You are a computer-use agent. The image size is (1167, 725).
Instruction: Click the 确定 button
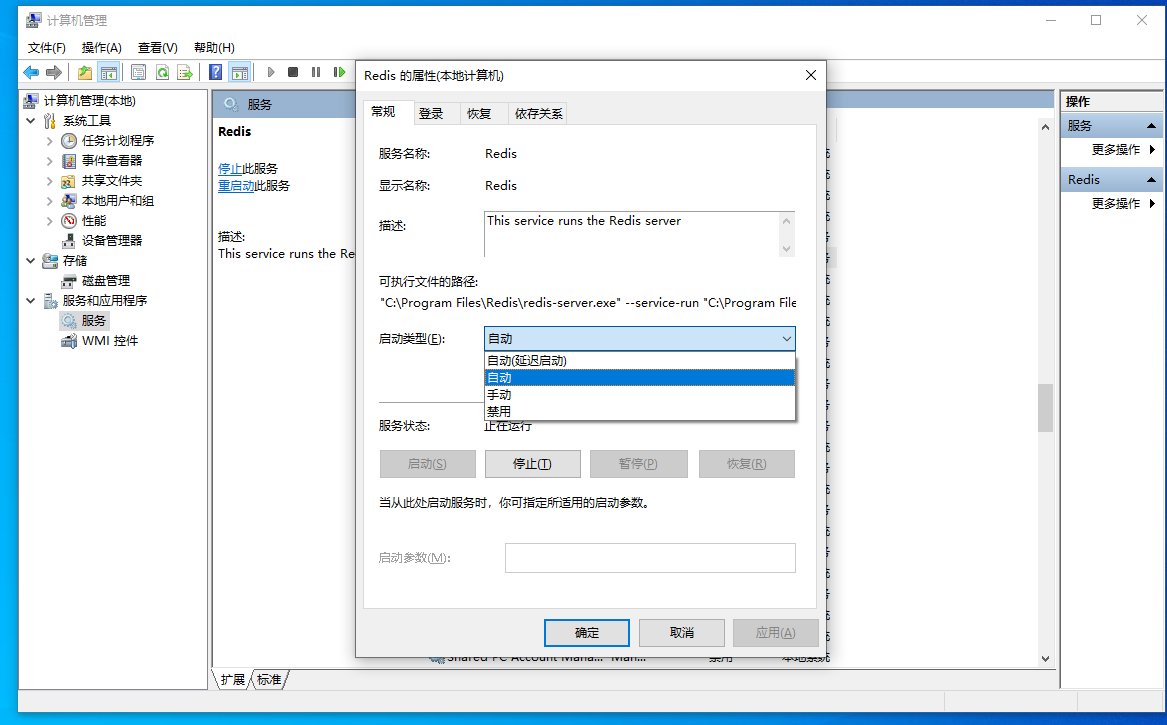pyautogui.click(x=586, y=633)
